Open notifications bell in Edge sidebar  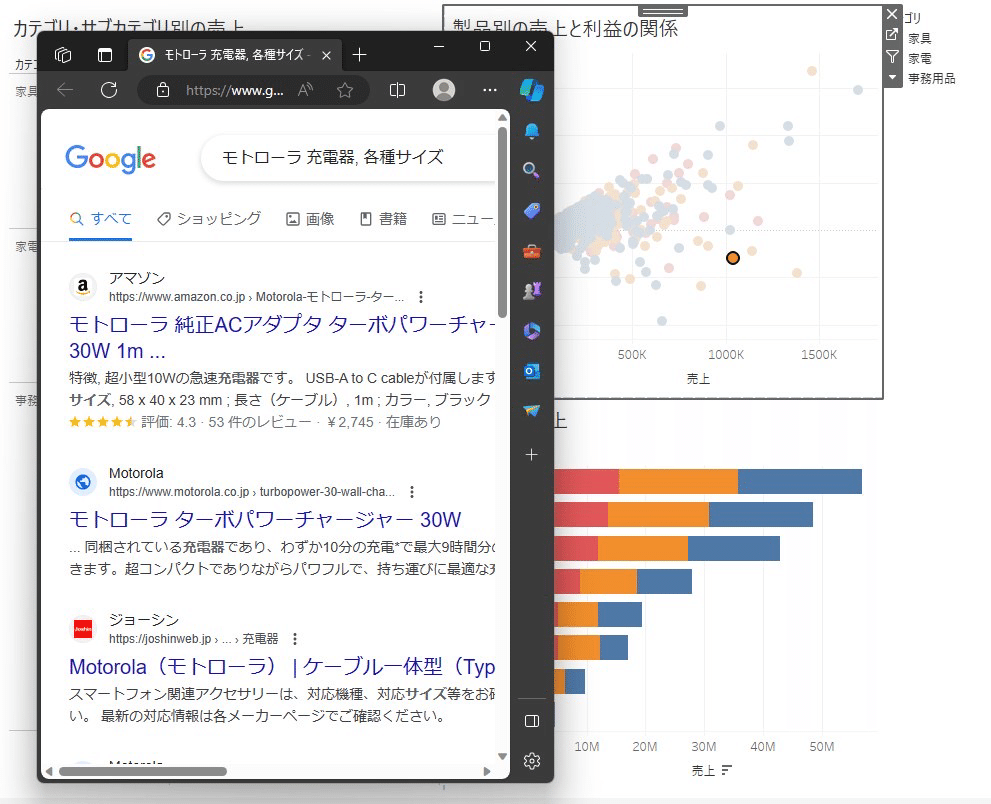(532, 131)
